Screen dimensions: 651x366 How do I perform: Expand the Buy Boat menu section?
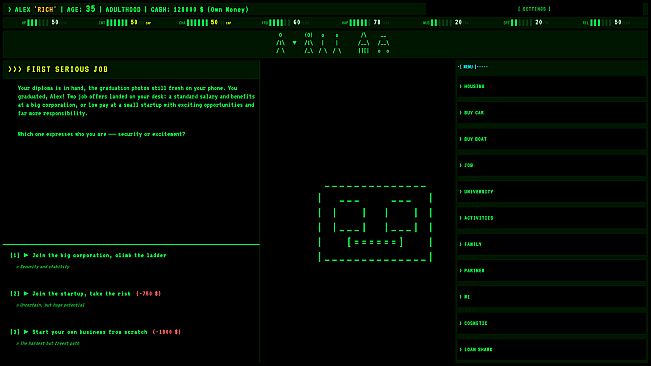point(551,139)
